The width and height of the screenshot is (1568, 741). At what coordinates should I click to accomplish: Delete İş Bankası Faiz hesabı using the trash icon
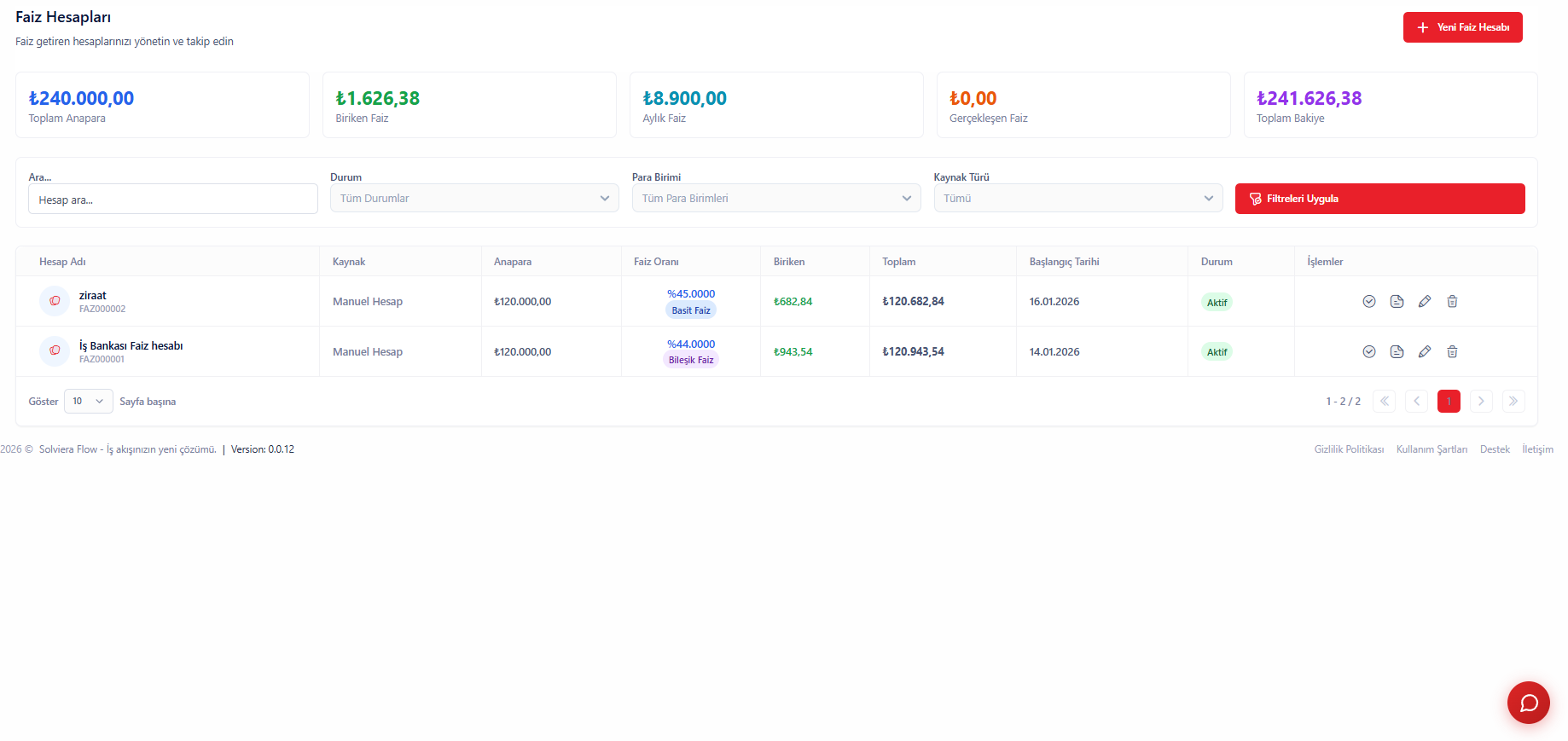pos(1452,351)
